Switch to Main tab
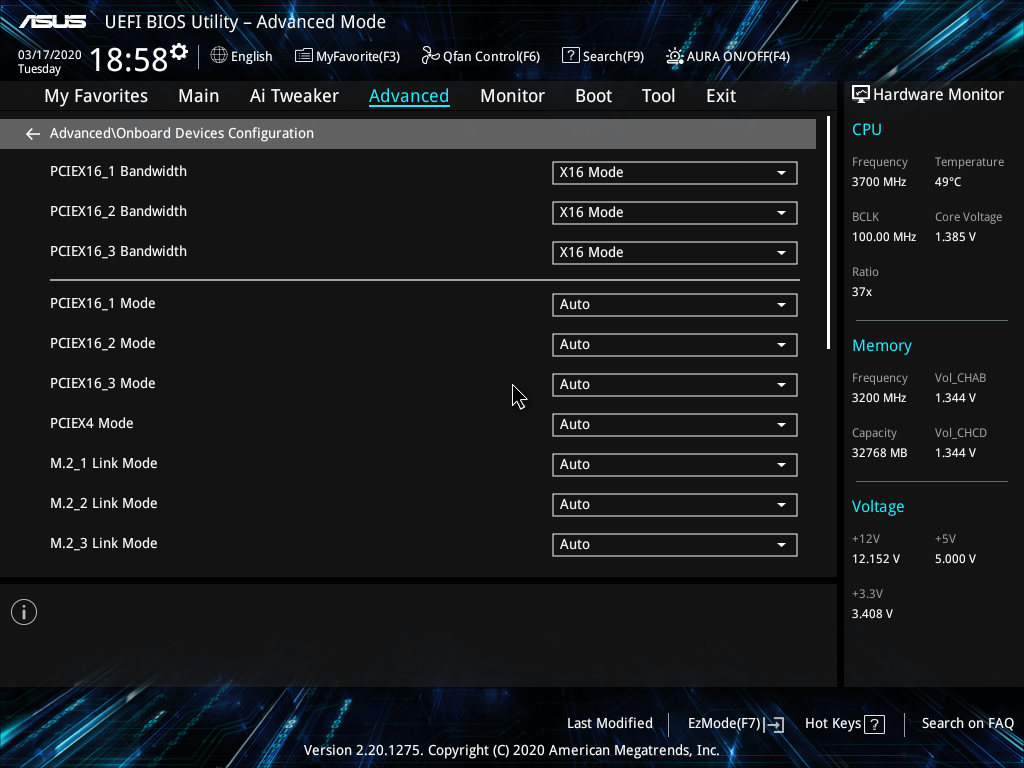 [199, 96]
